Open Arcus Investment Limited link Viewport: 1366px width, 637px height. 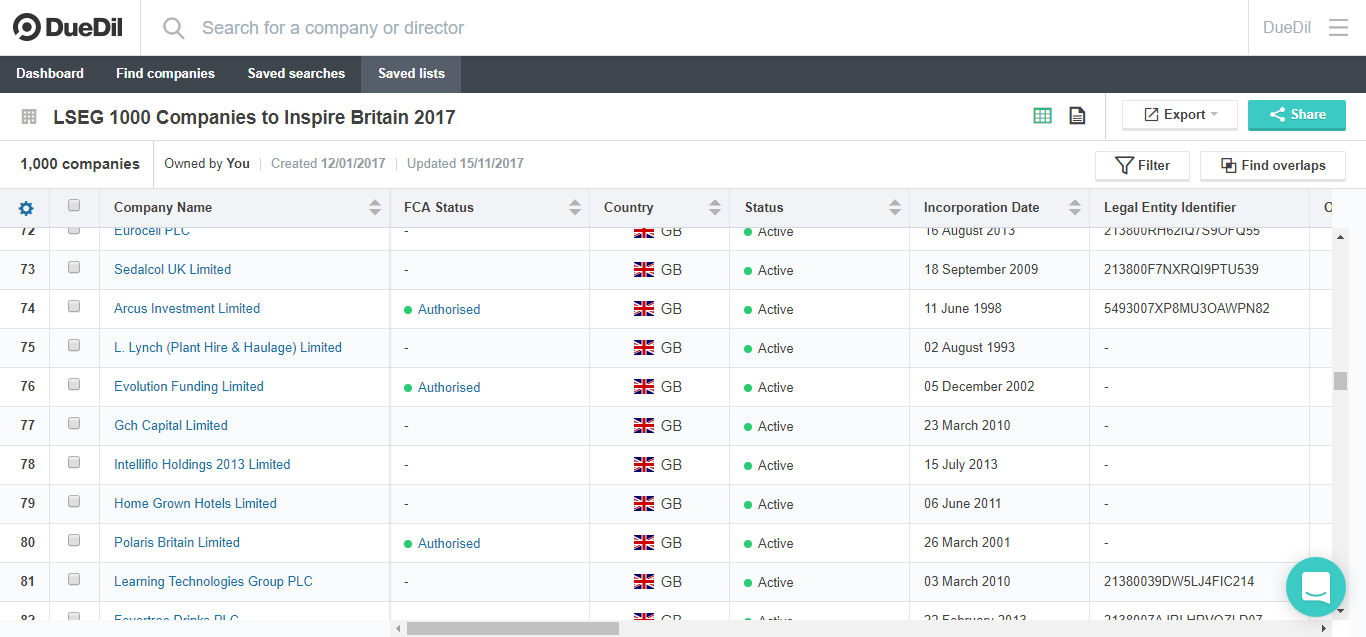[187, 309]
